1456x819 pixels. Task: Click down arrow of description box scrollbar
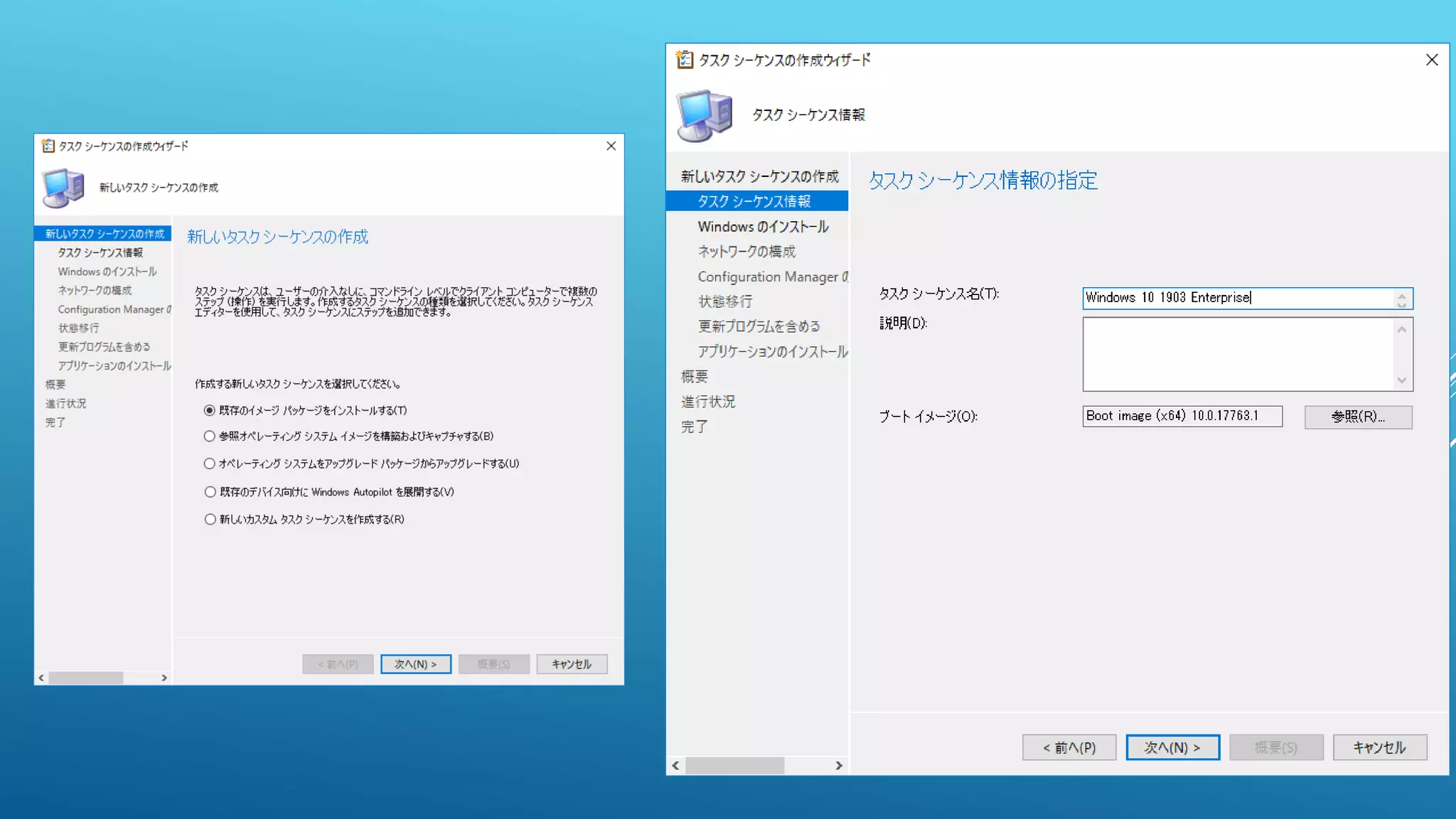[1401, 380]
